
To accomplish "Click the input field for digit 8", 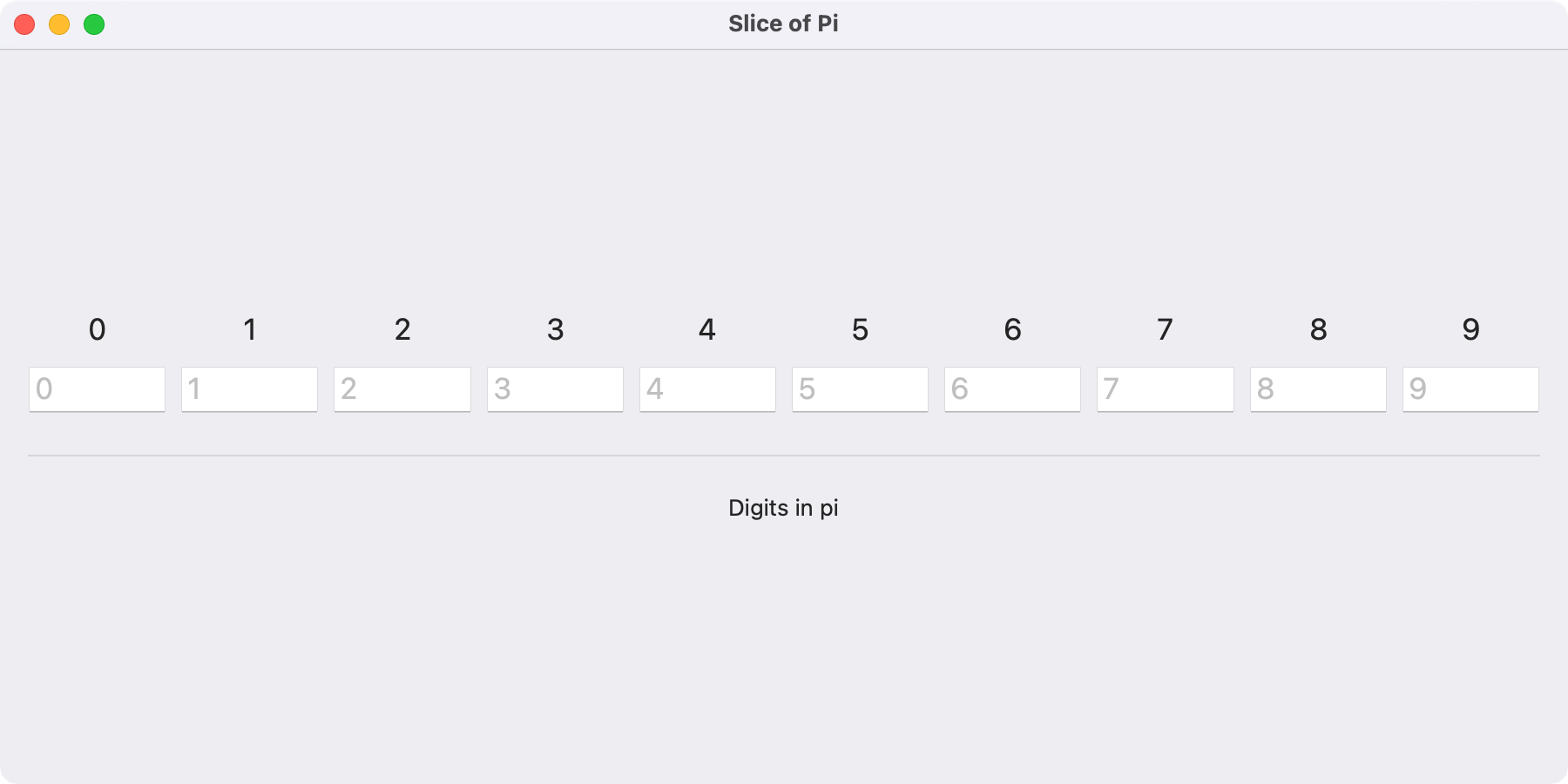I will (x=1318, y=389).
